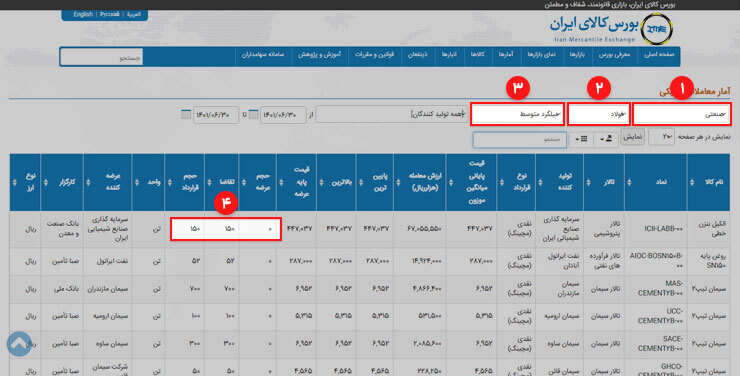The image size is (740, 376).
Task: Sort by the نام کالا column sort icon
Action: coord(692,182)
